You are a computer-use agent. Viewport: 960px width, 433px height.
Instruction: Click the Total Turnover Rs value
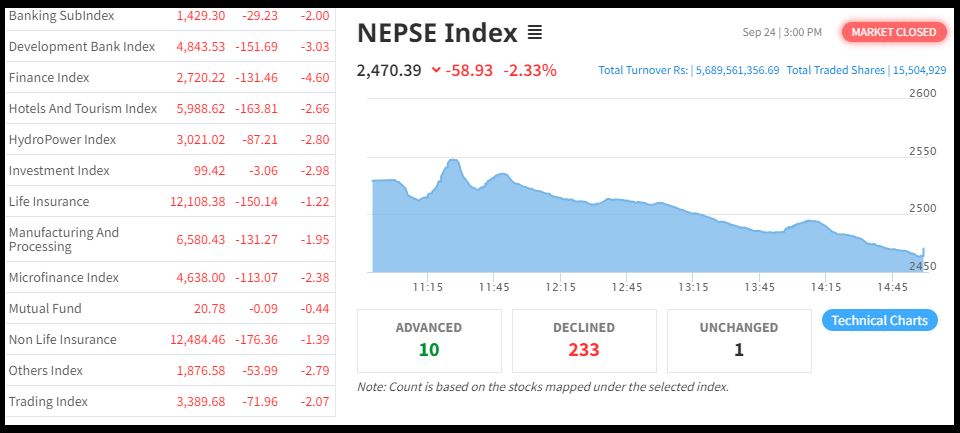click(735, 70)
